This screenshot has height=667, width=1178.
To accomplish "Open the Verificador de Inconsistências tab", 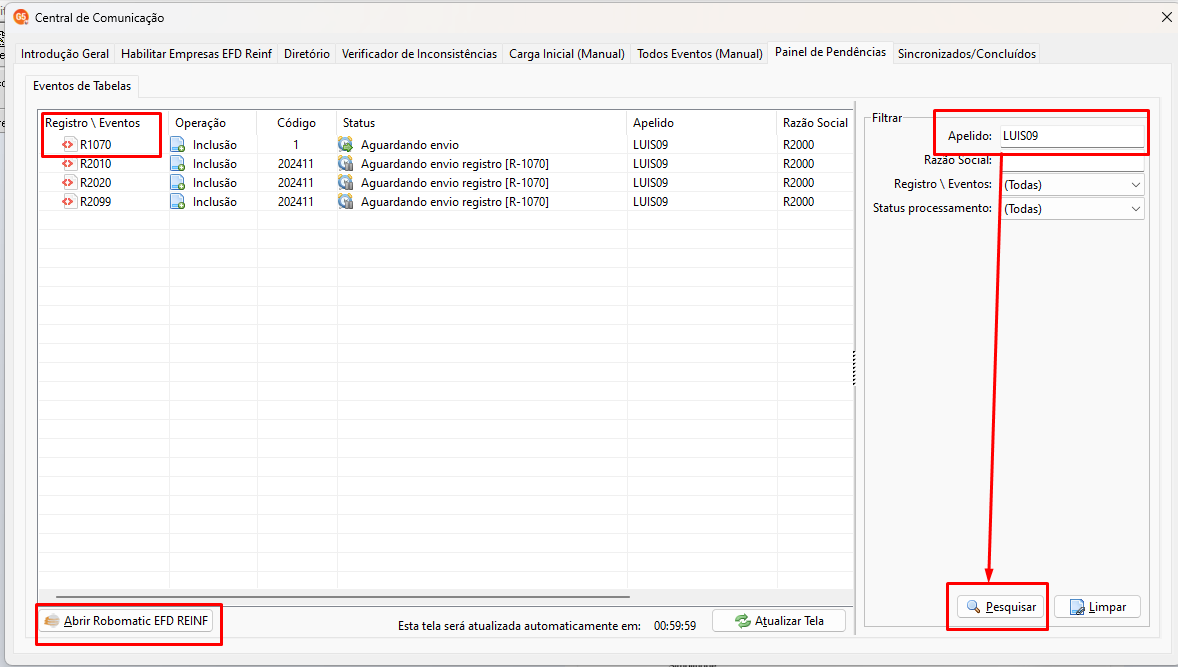I will (419, 53).
